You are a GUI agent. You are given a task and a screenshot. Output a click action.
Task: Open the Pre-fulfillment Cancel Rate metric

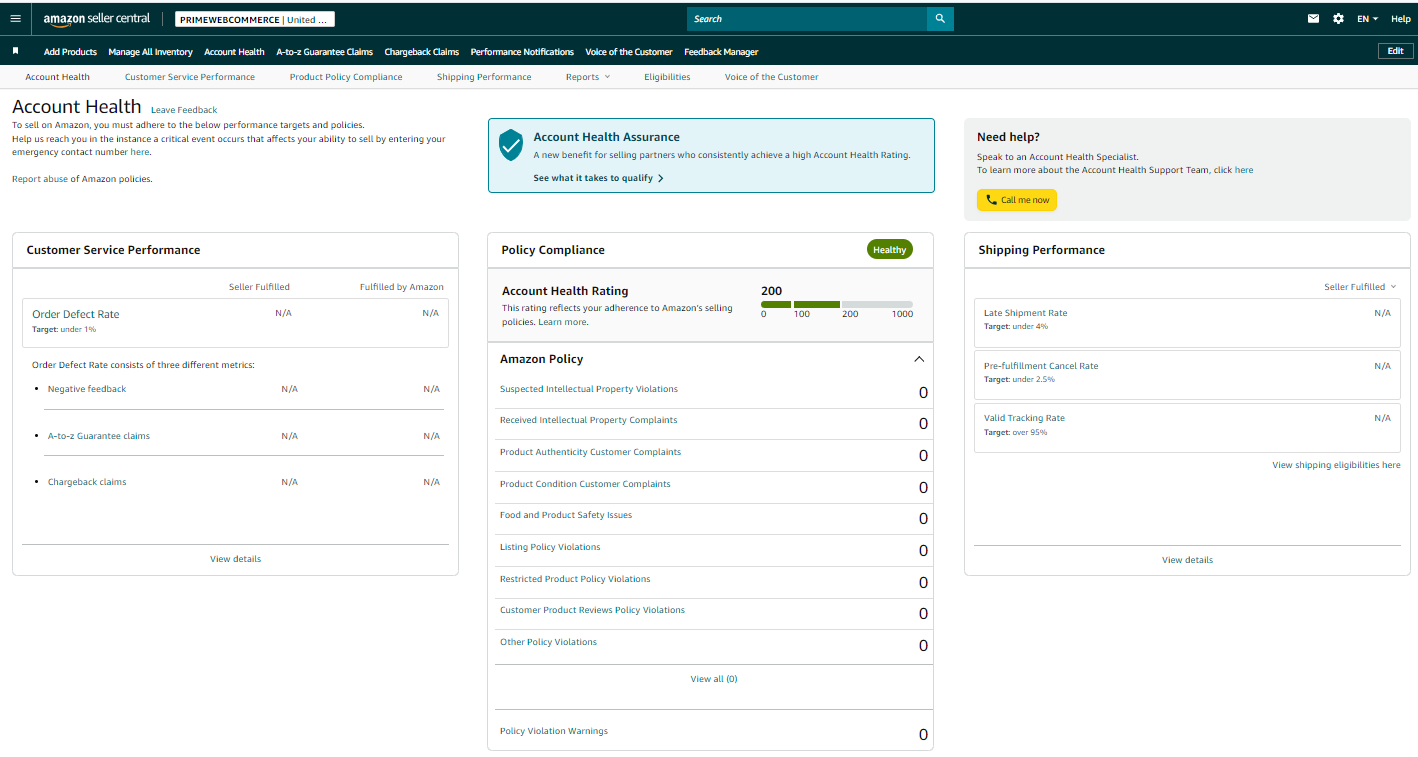tap(1041, 366)
